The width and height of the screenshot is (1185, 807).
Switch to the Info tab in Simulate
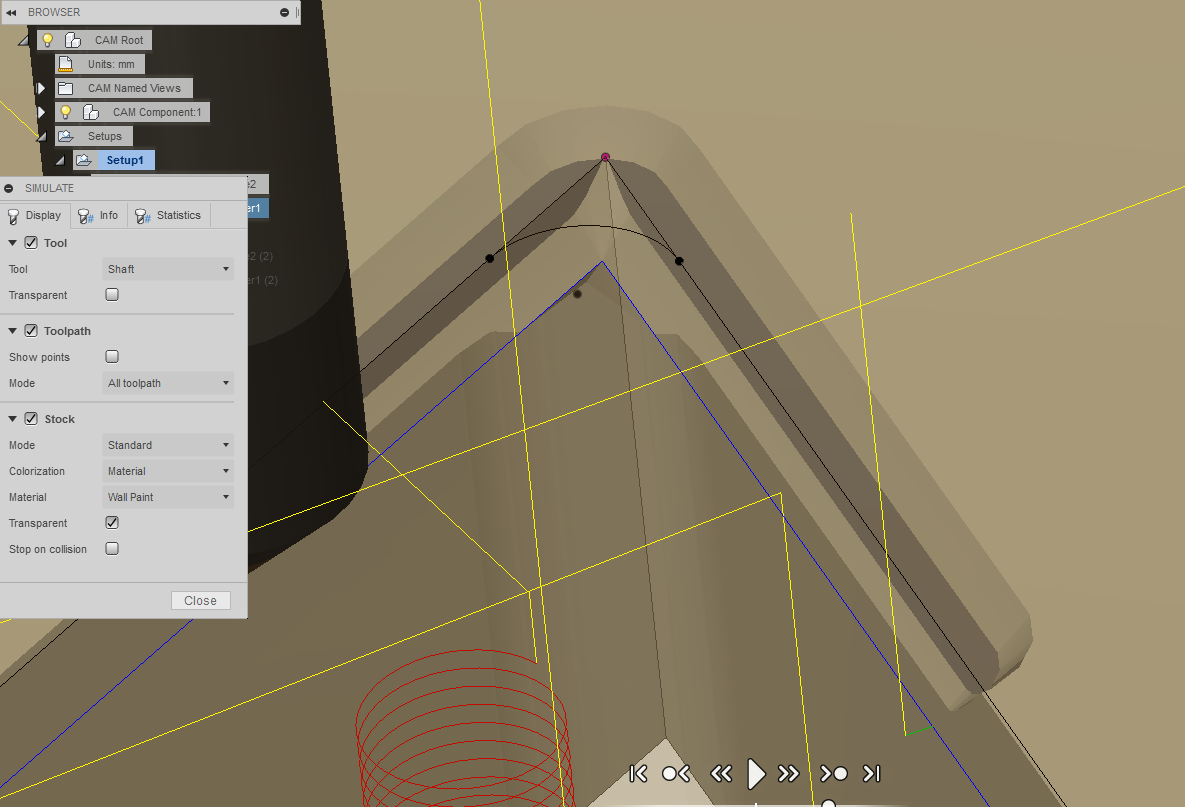coord(98,215)
